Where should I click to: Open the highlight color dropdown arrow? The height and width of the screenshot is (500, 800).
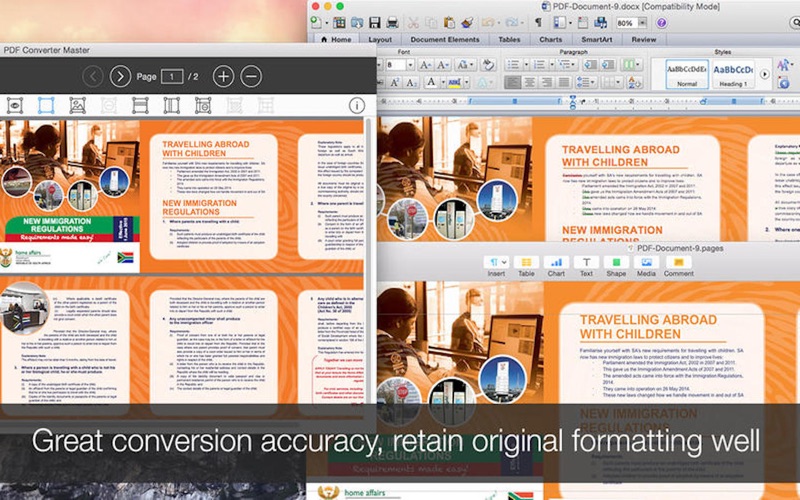[466, 82]
